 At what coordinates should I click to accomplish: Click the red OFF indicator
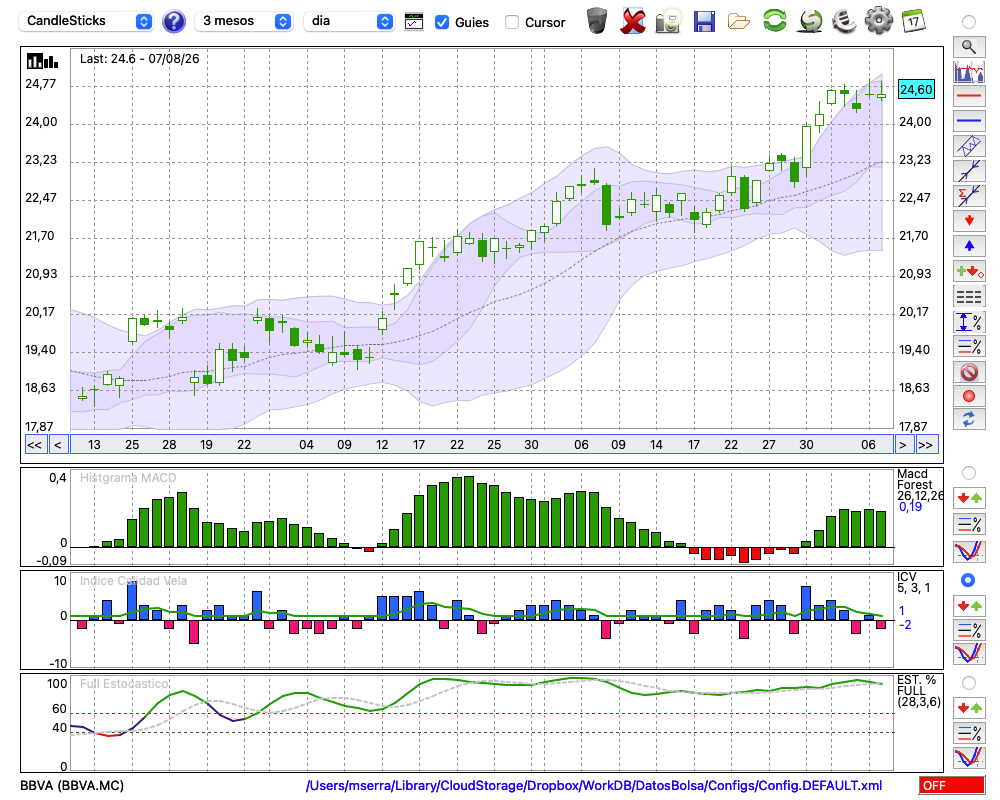[952, 785]
